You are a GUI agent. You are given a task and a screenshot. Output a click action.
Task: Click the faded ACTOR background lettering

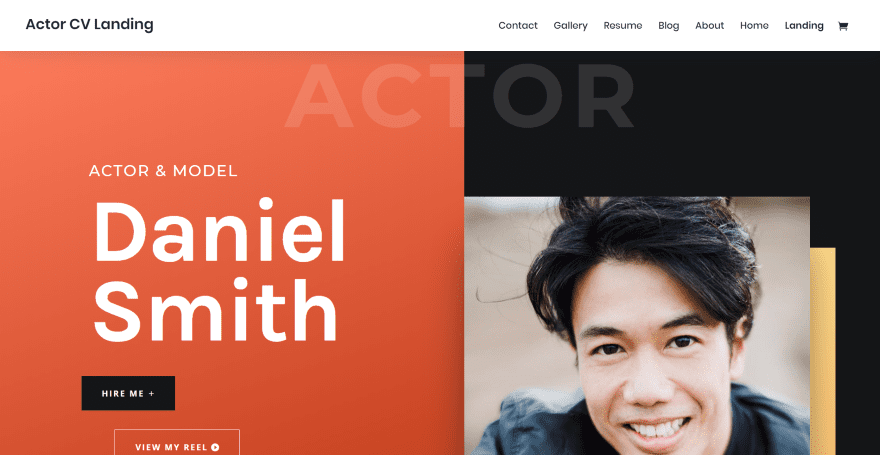(460, 95)
